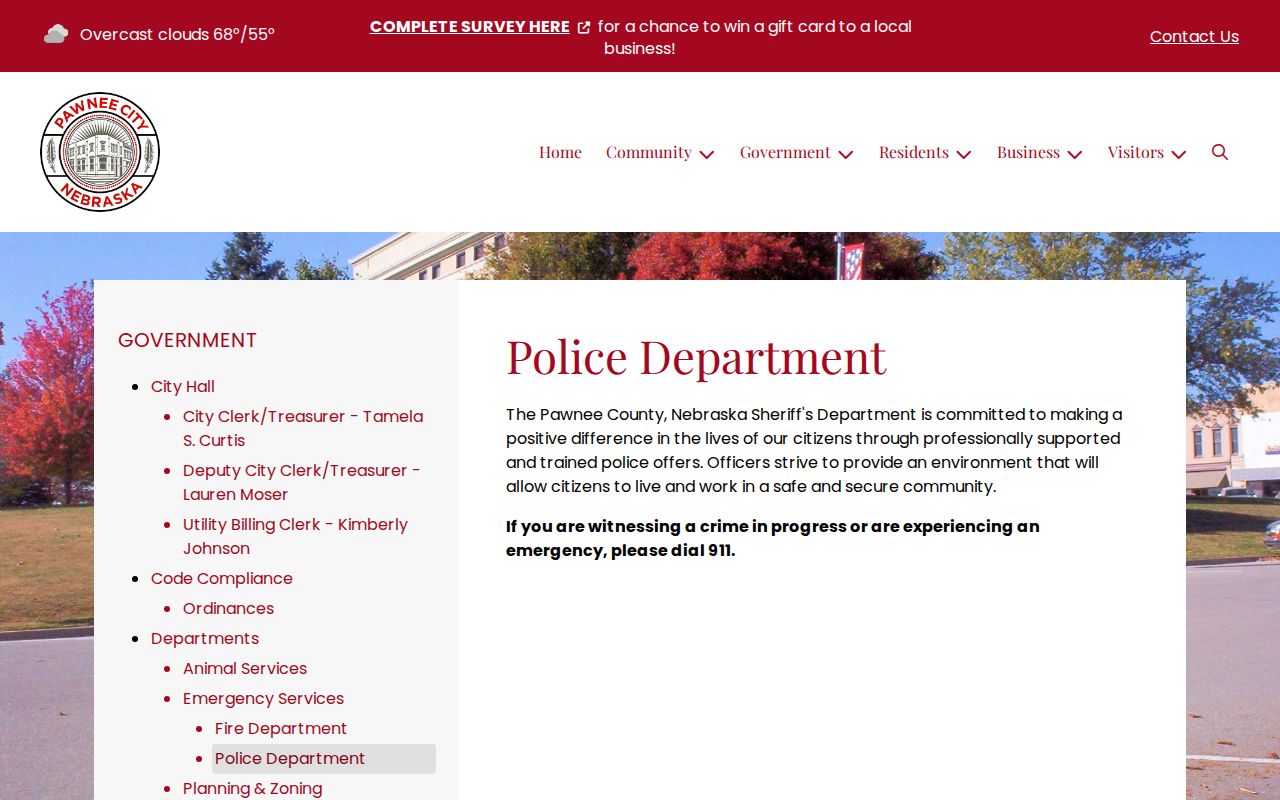Open the Residents menu item
The height and width of the screenshot is (800, 1280).
914,152
